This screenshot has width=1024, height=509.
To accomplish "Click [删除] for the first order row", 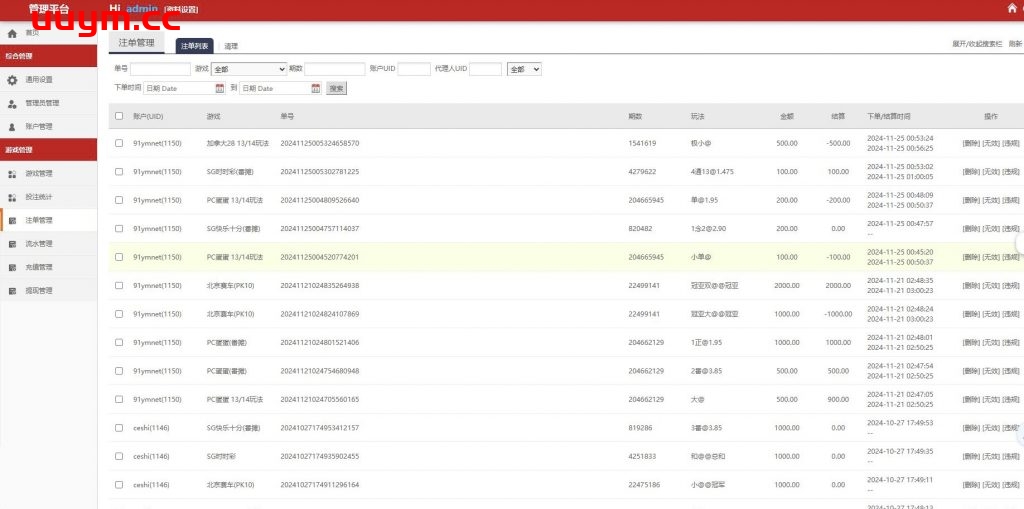I will click(x=970, y=143).
